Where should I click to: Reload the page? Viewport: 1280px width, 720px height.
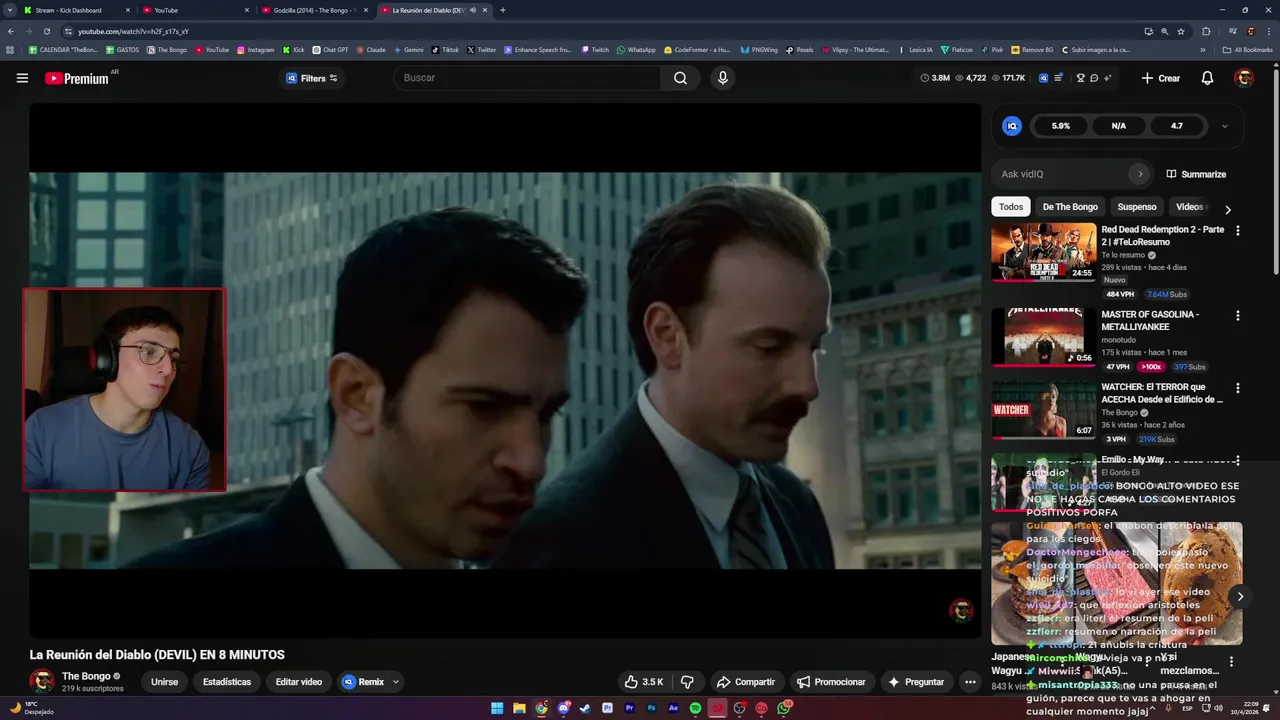(x=46, y=31)
